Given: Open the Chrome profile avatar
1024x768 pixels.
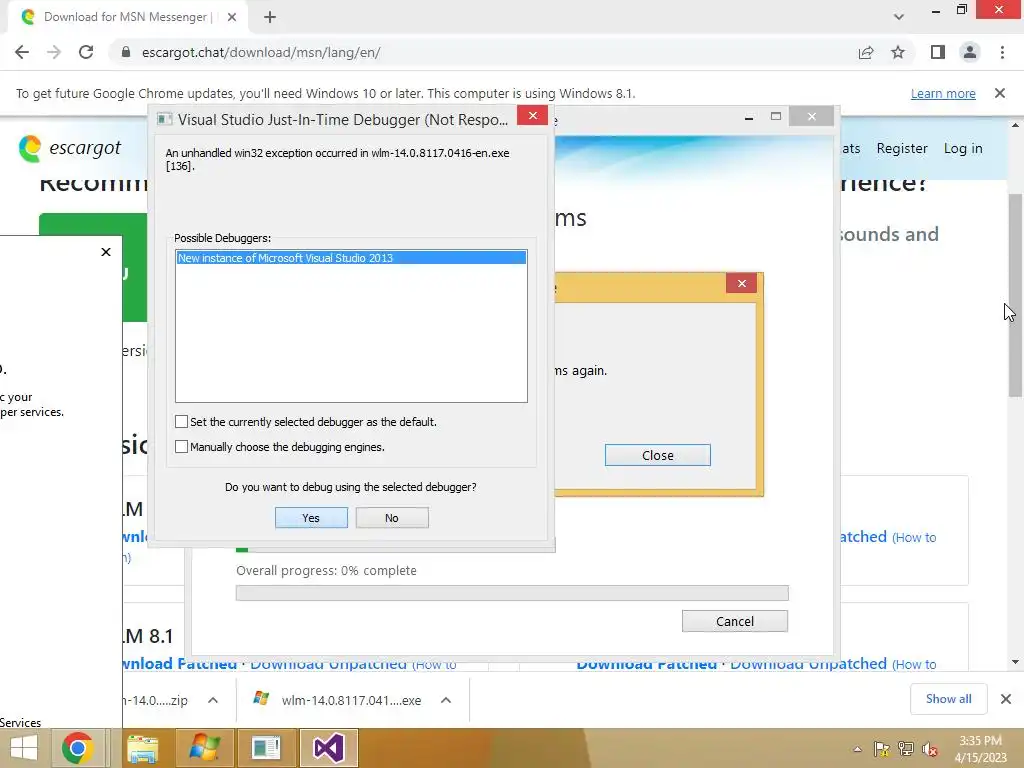Looking at the screenshot, I should (x=970, y=52).
